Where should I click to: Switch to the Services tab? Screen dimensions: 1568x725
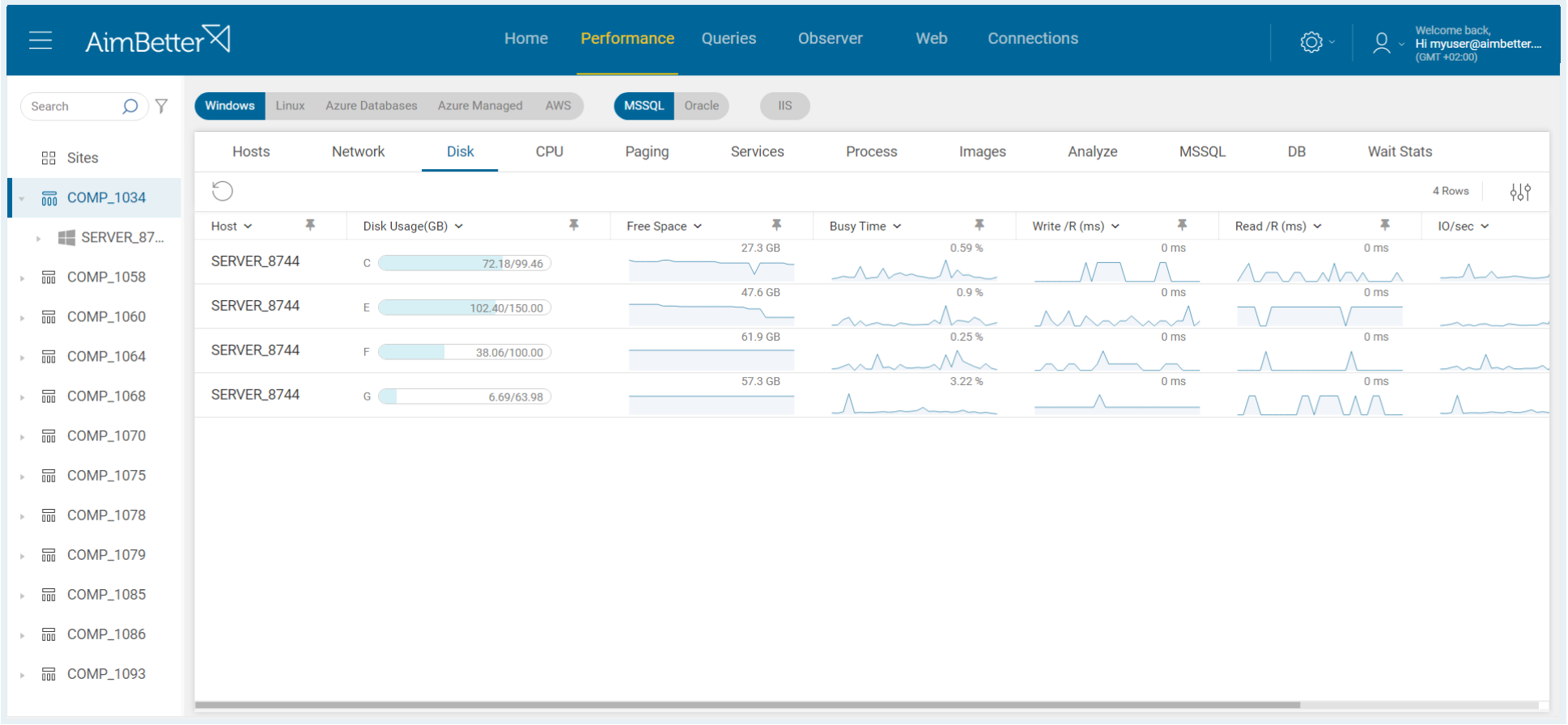coord(758,152)
